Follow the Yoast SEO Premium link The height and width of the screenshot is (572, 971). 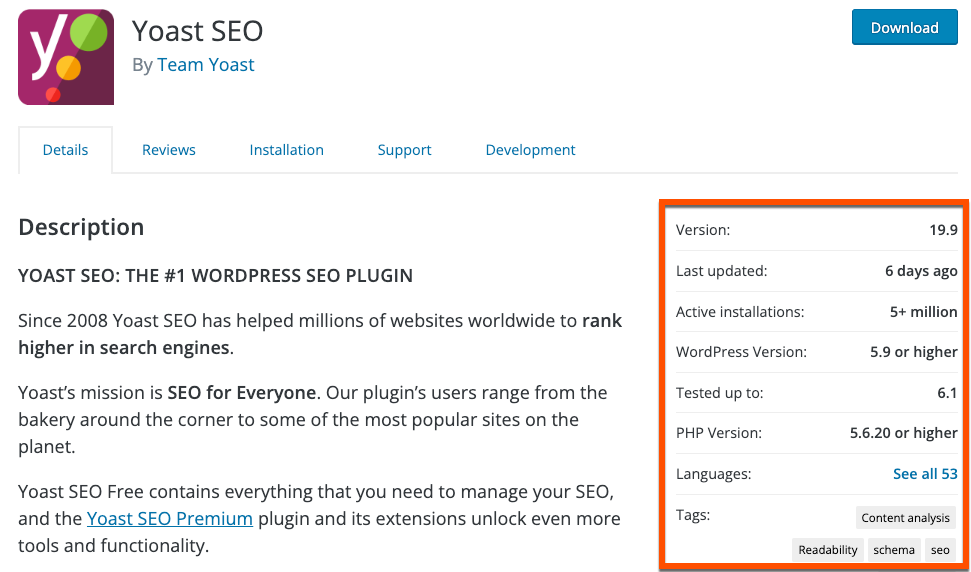tap(170, 518)
